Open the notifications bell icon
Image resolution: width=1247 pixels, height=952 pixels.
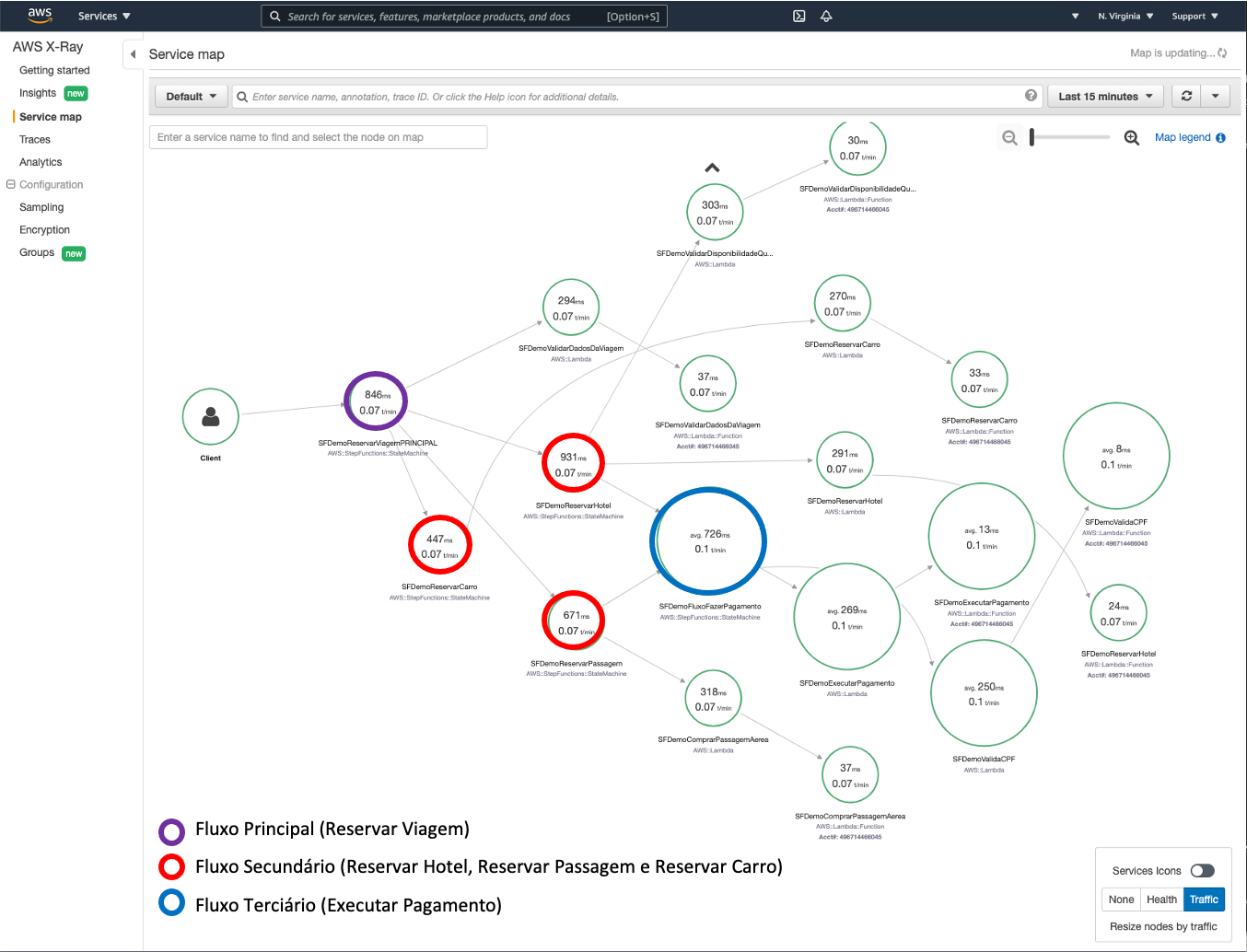point(826,16)
